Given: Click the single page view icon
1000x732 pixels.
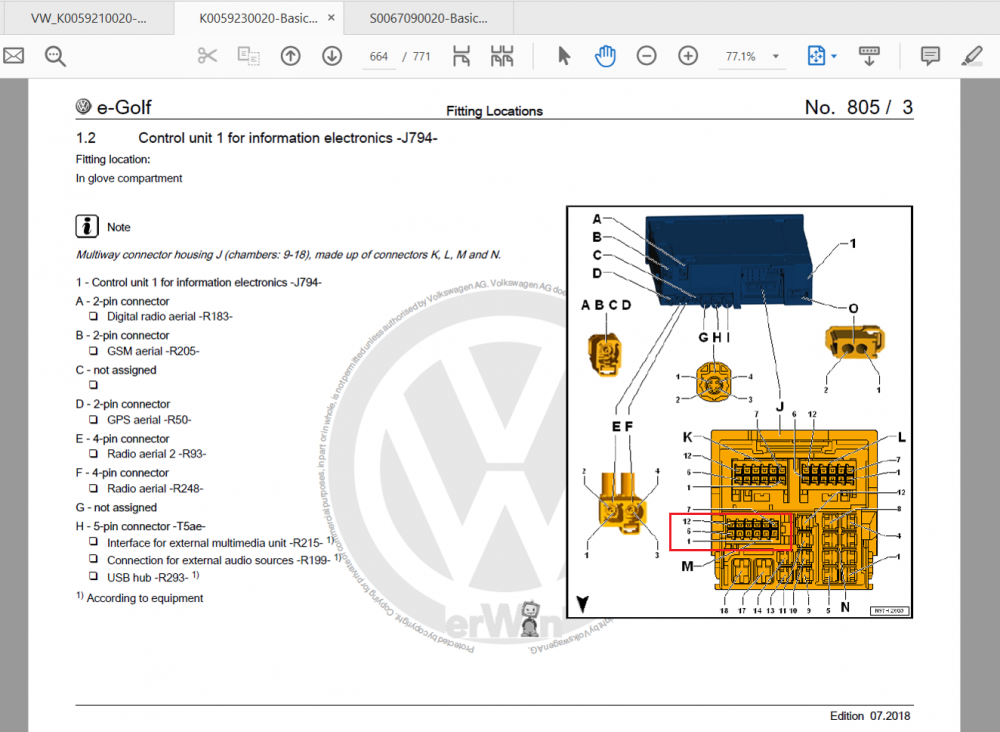Looking at the screenshot, I should point(461,56).
